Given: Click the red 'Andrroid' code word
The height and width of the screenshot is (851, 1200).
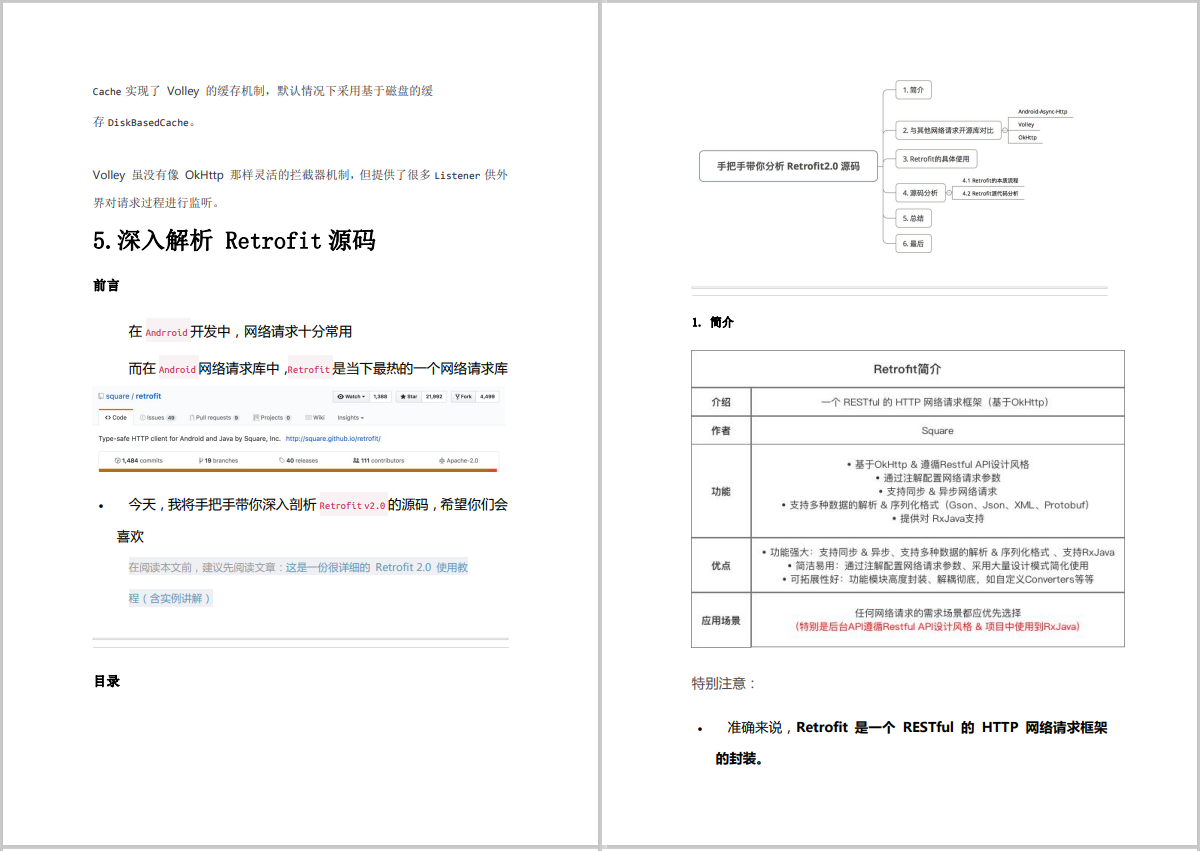Looking at the screenshot, I should (x=167, y=333).
